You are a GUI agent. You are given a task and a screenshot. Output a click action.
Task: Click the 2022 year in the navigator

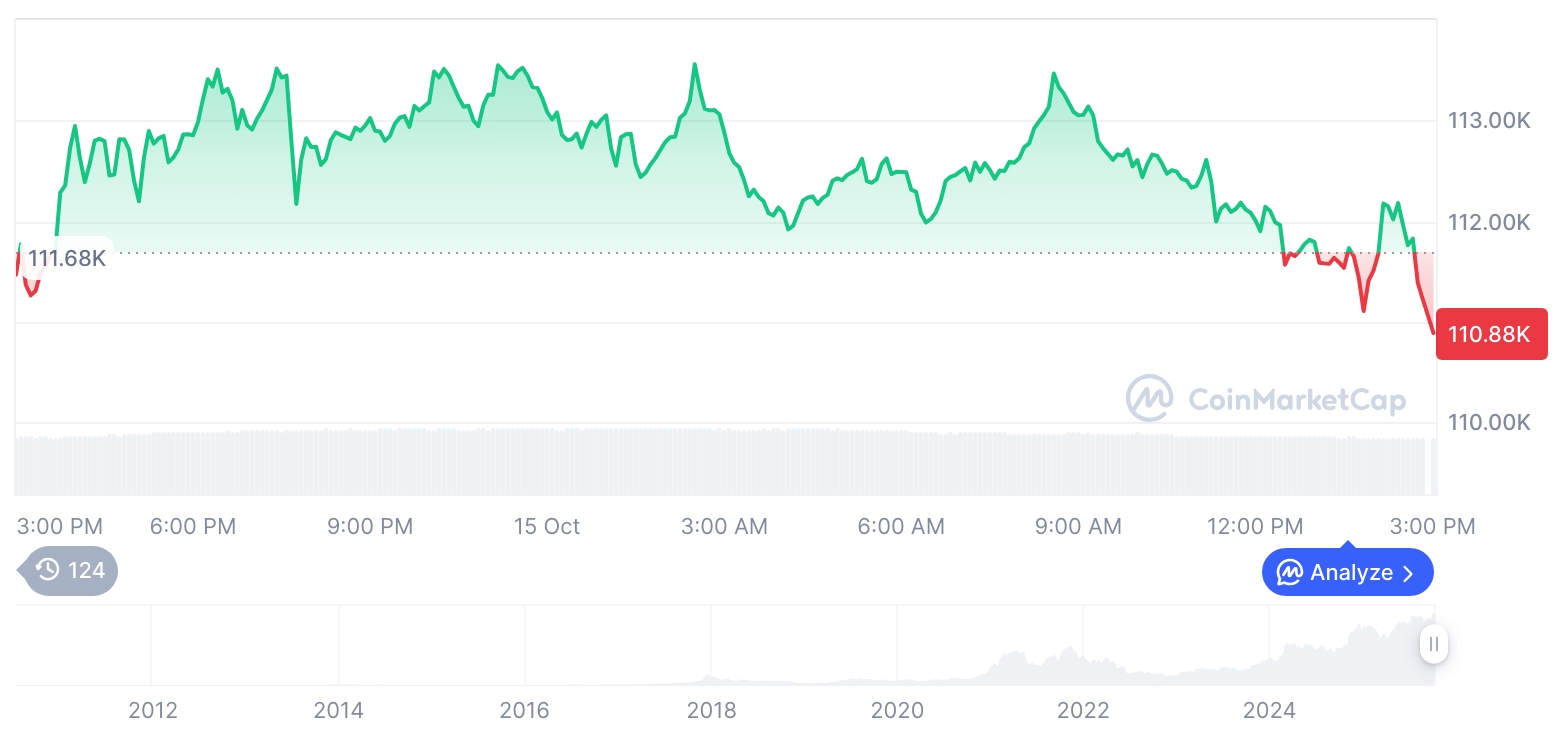click(x=1083, y=710)
